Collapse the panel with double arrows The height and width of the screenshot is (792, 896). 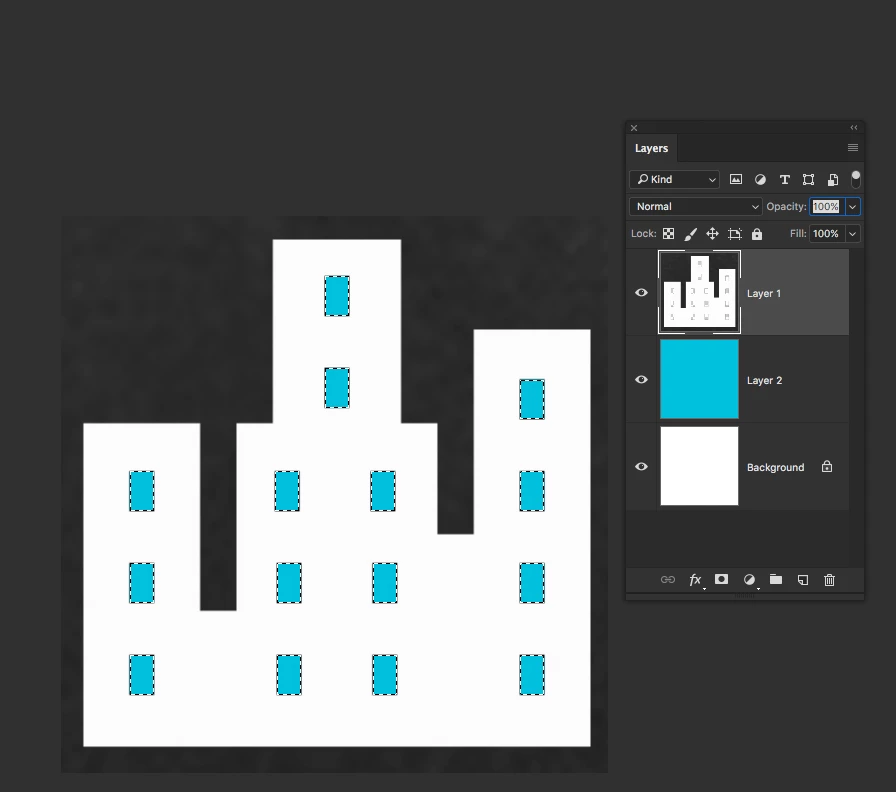click(854, 127)
